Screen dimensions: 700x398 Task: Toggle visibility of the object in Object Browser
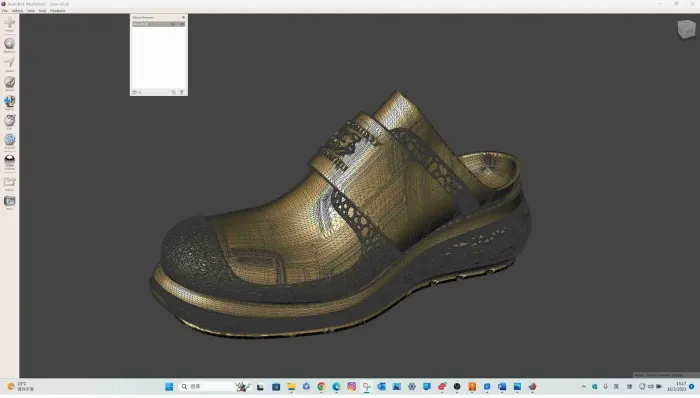[182, 24]
